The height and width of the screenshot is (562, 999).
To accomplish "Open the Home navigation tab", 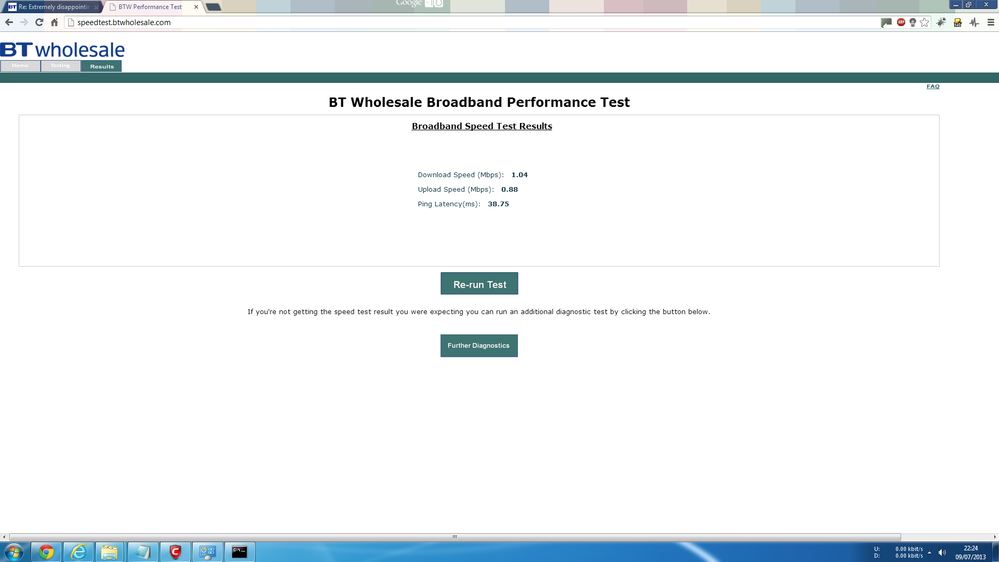I will click(x=20, y=66).
